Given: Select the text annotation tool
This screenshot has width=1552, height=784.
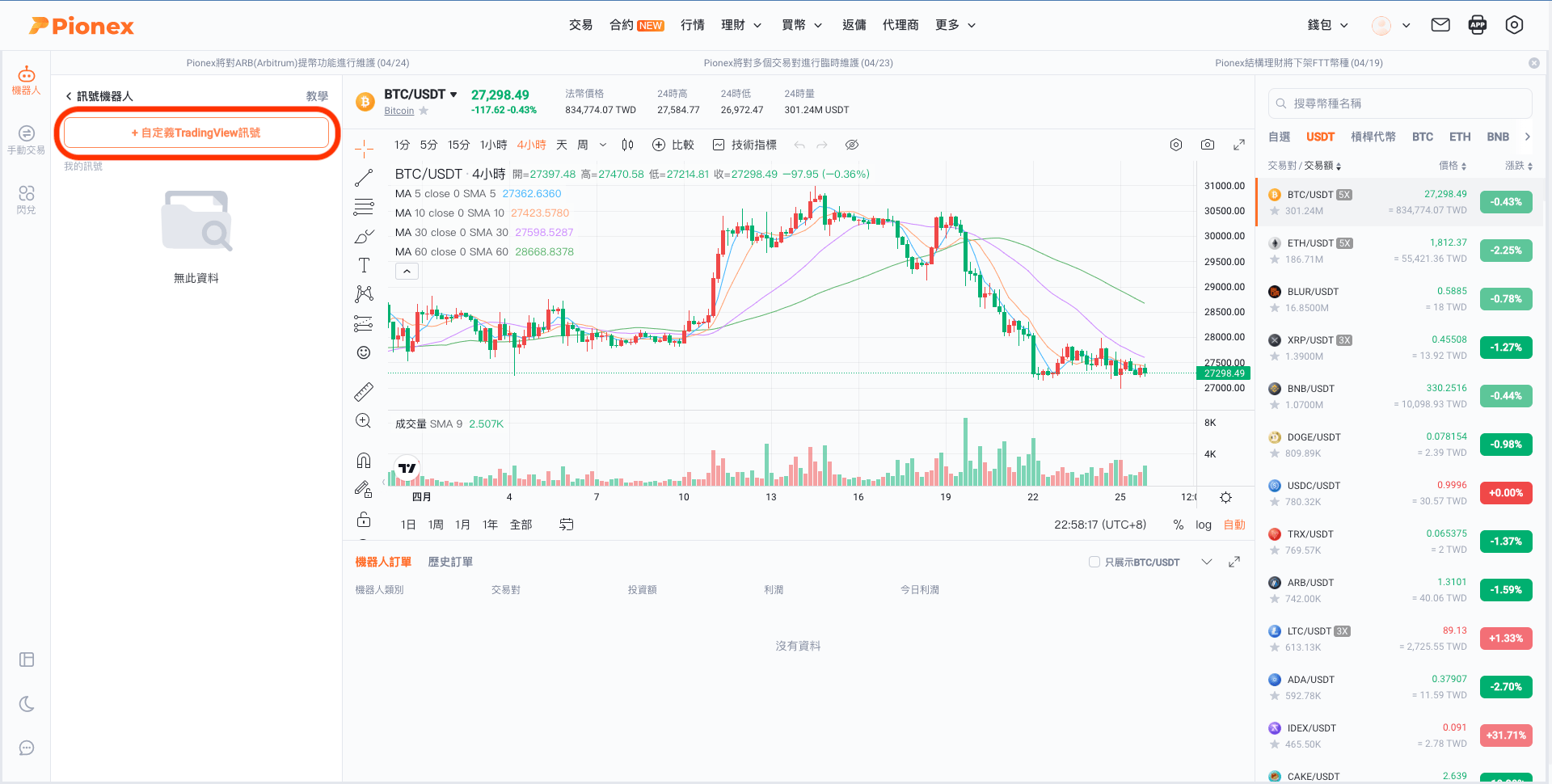Looking at the screenshot, I should pos(364,265).
